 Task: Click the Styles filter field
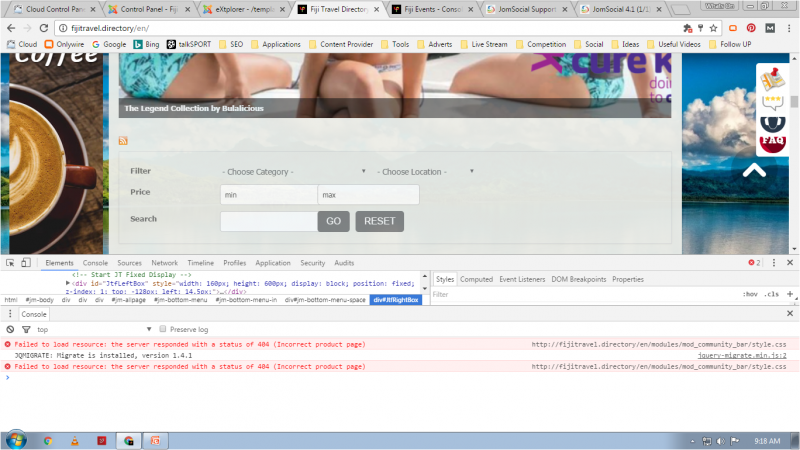(x=584, y=294)
